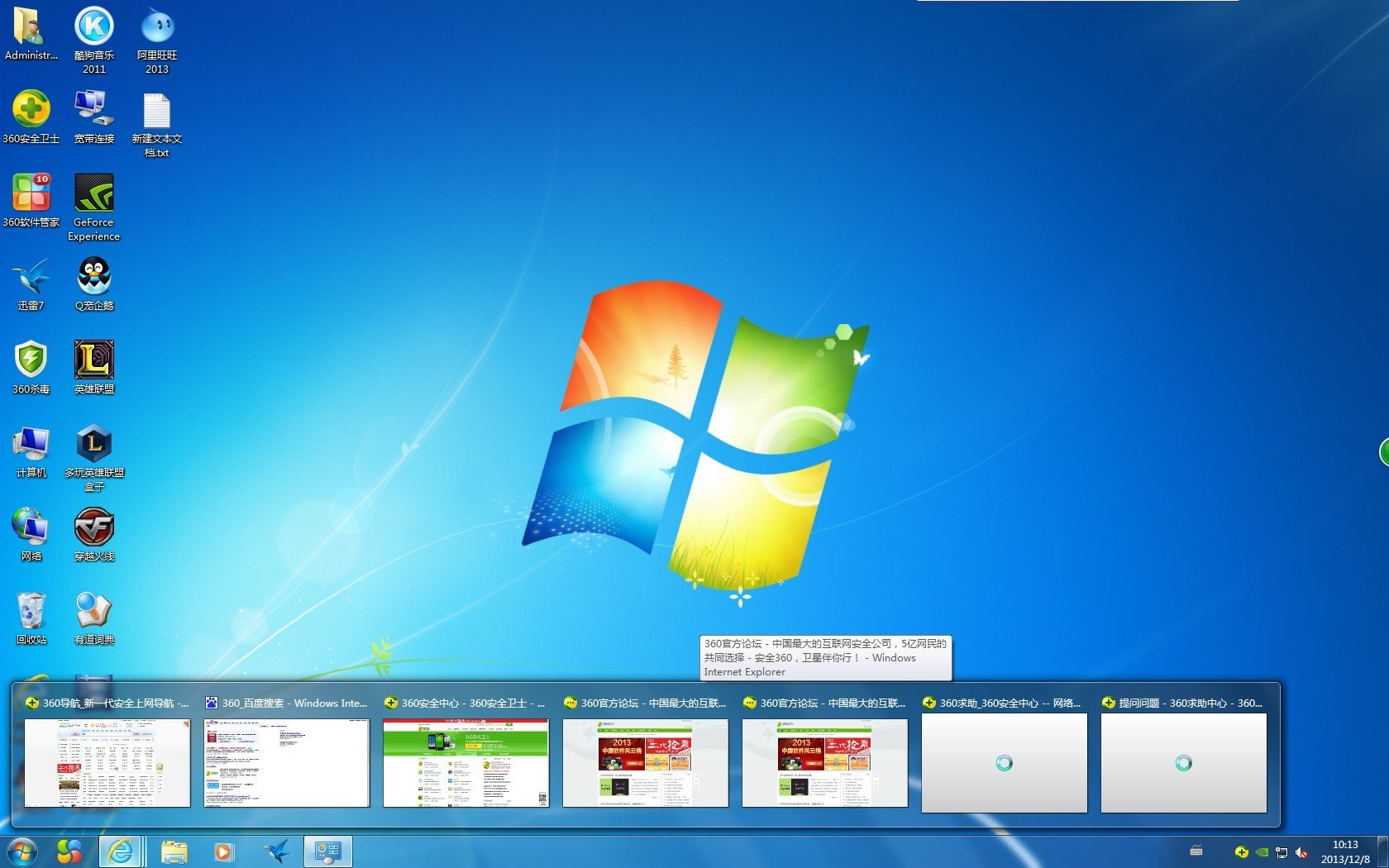
Task: Select the 提问问题 - 360求助中心 preview
Action: [1183, 761]
